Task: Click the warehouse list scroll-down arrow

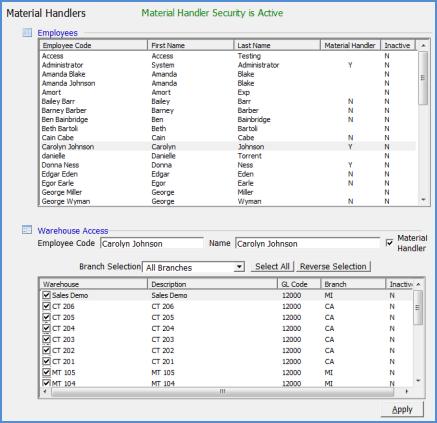Action: point(418,381)
